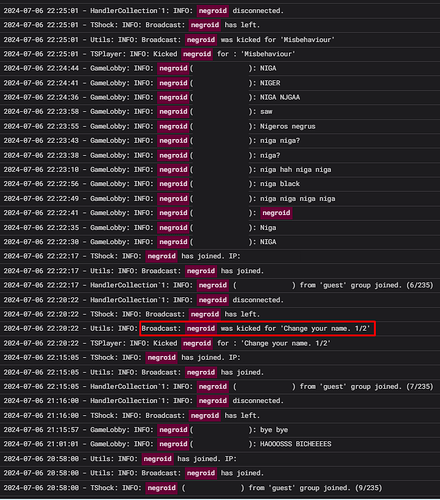Click the '(6/235)' guest group joined line
The height and width of the screenshot is (500, 440).
[220, 285]
